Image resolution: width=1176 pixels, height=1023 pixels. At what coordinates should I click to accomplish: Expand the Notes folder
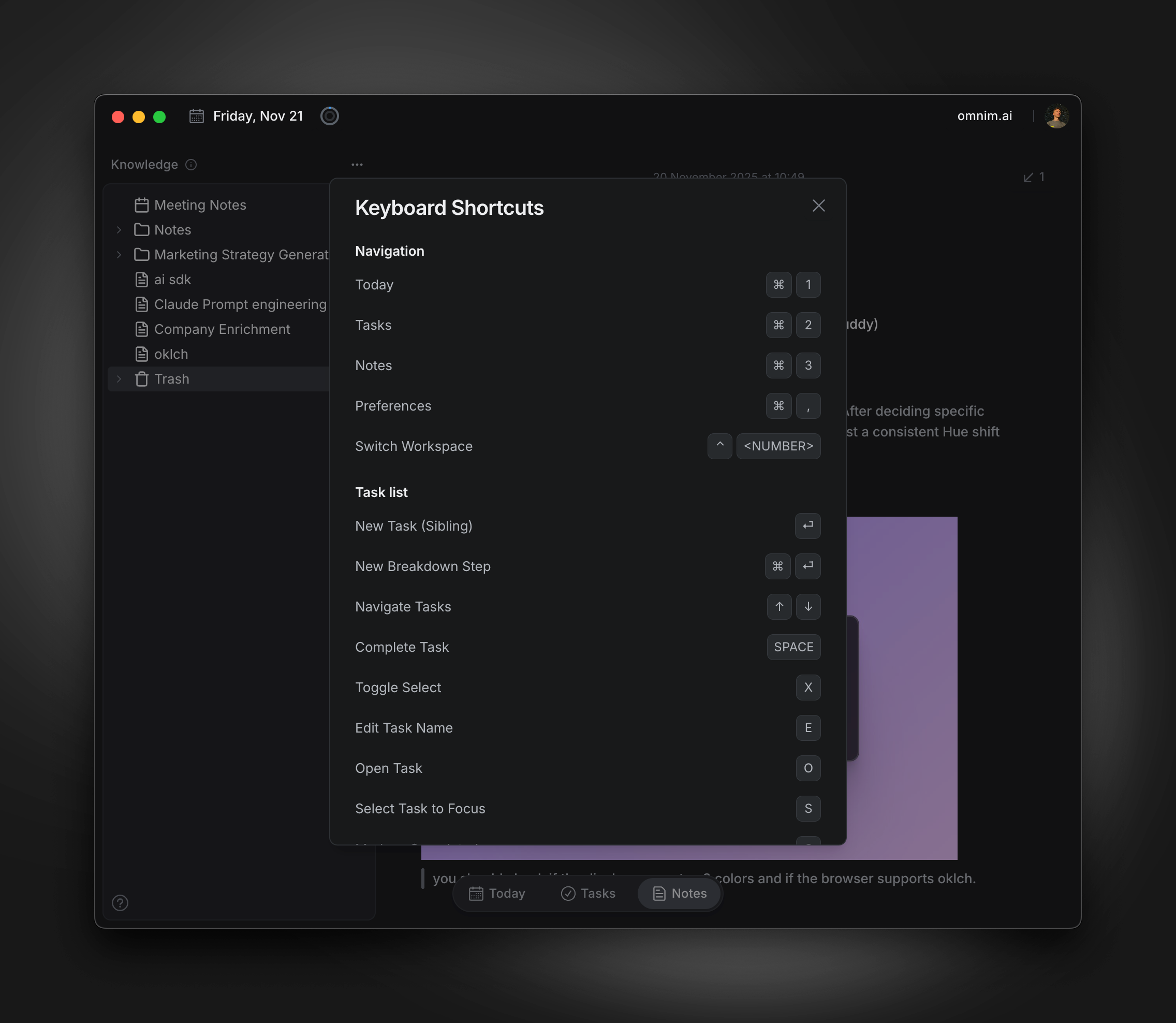coord(119,229)
